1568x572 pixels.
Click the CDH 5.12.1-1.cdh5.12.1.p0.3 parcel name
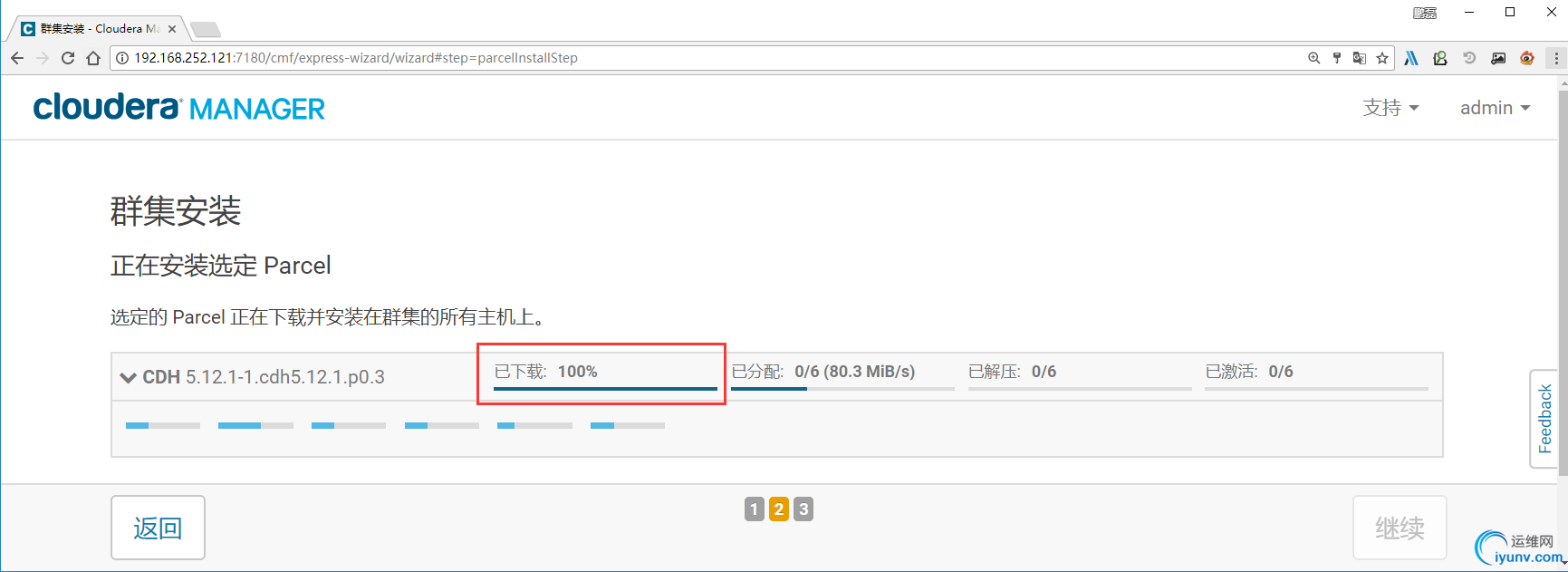264,377
